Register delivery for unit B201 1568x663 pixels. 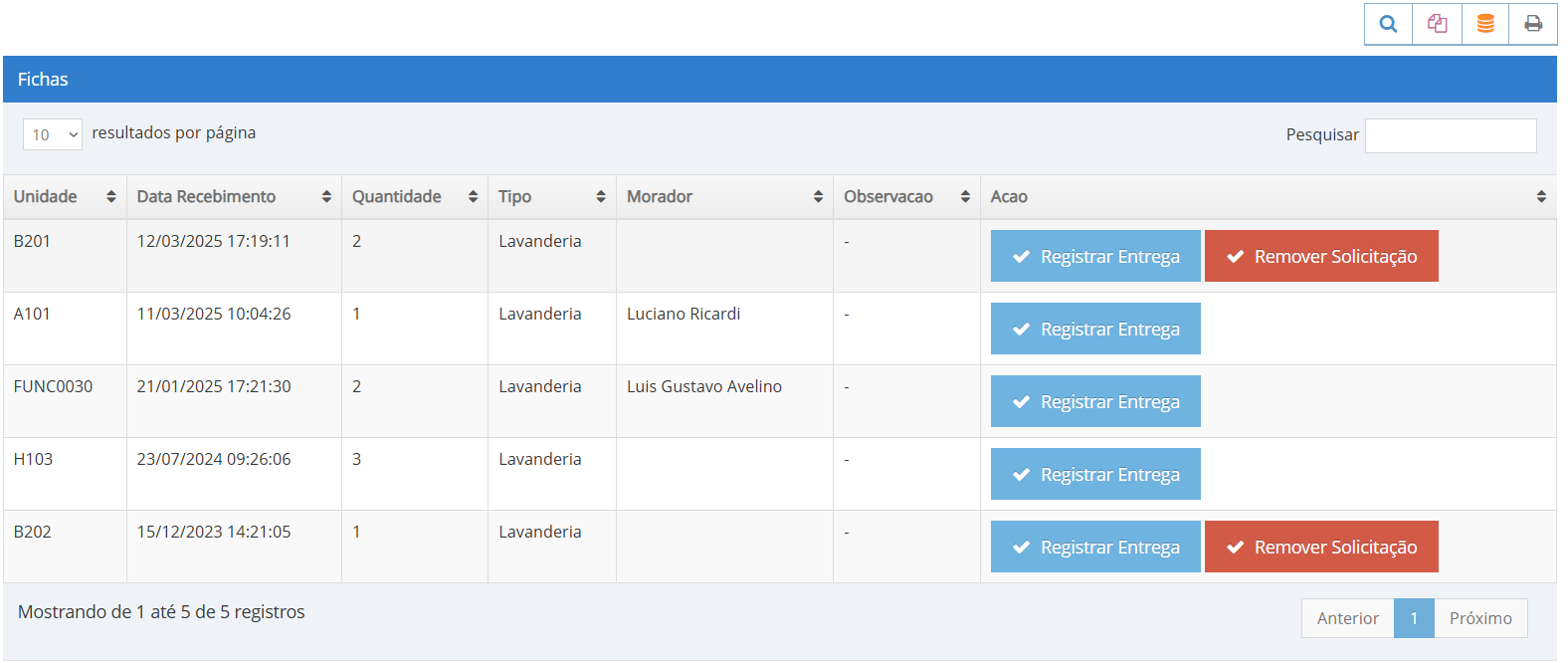1095,257
